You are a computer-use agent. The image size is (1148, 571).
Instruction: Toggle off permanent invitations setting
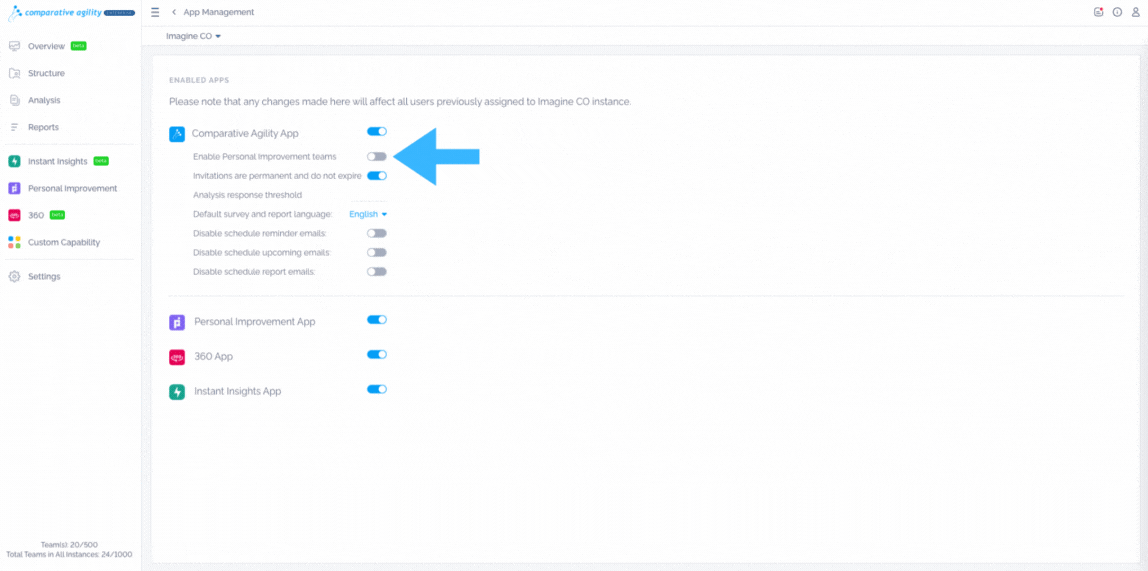point(376,176)
